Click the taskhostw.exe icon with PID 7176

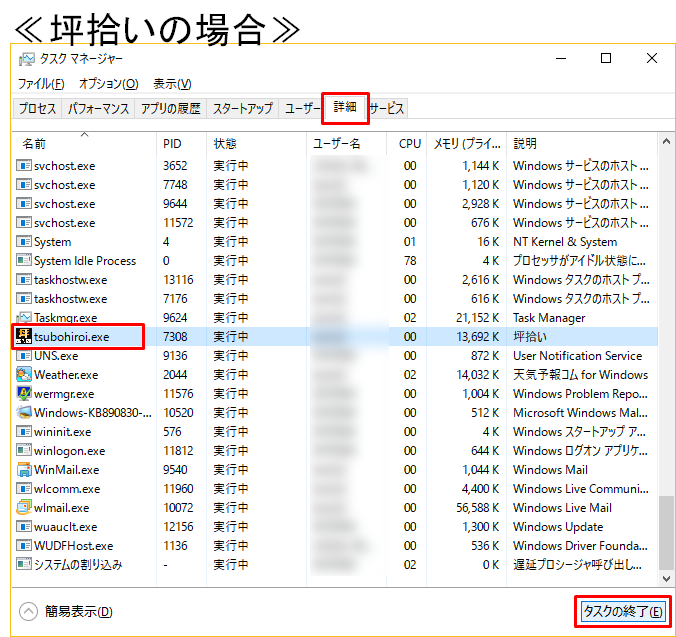(x=24, y=298)
